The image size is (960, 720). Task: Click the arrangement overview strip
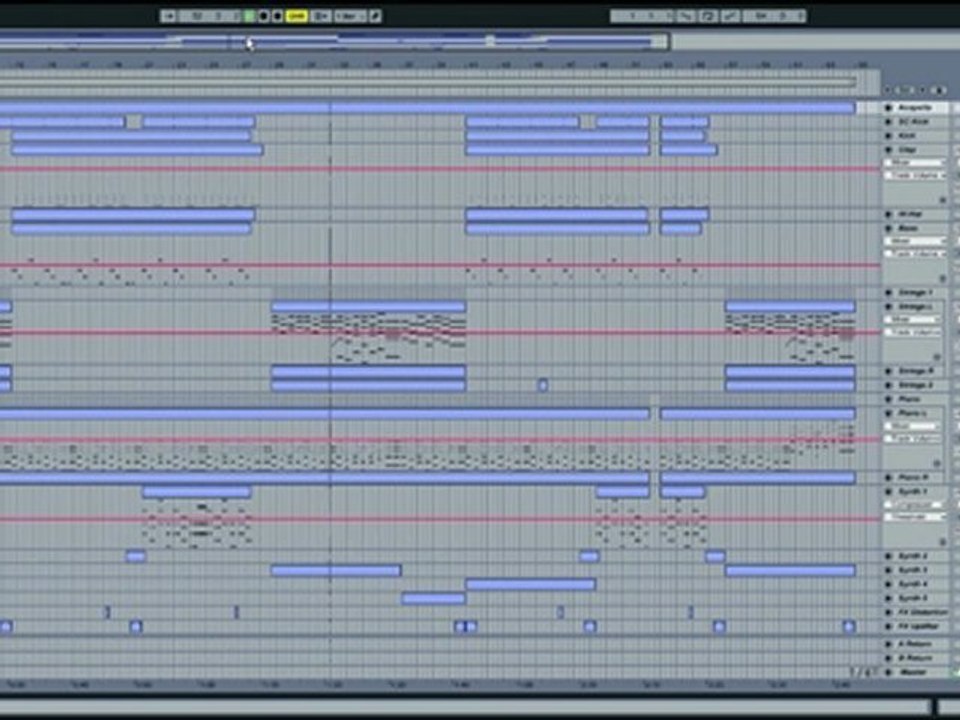pos(333,41)
